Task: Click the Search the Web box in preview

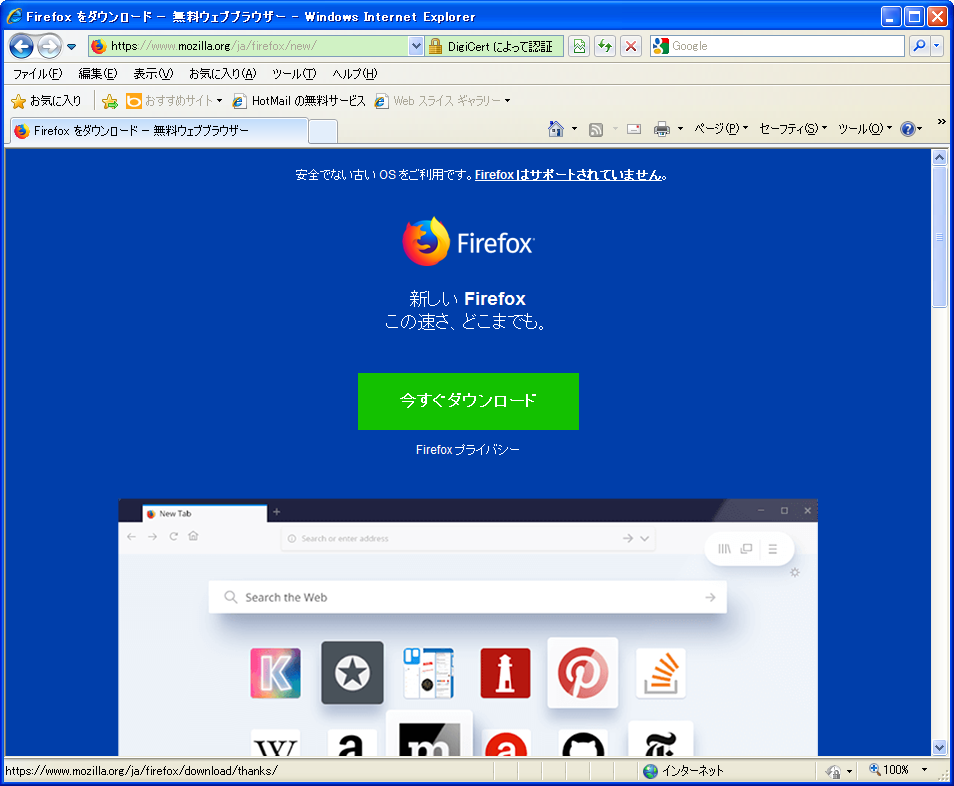Action: coord(468,597)
